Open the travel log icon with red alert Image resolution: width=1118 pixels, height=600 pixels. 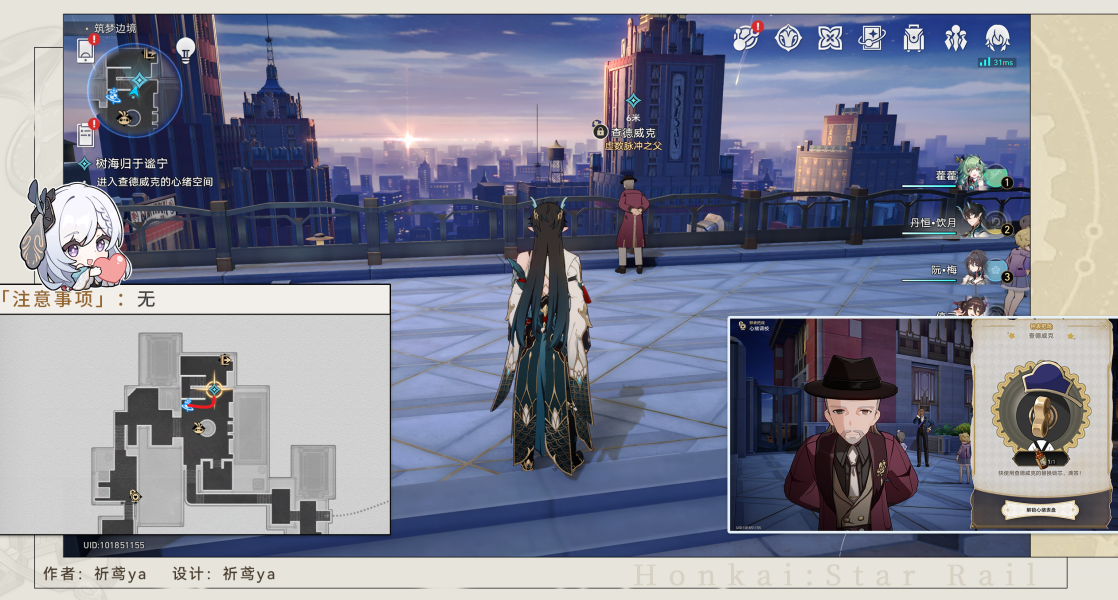[x=747, y=36]
